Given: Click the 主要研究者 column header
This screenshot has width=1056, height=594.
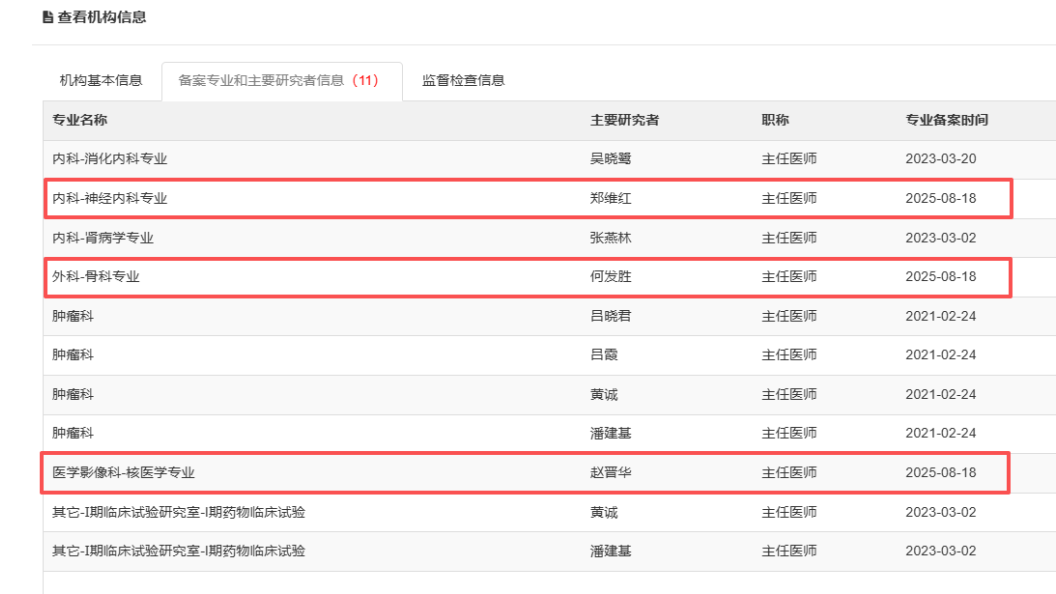Looking at the screenshot, I should (624, 120).
